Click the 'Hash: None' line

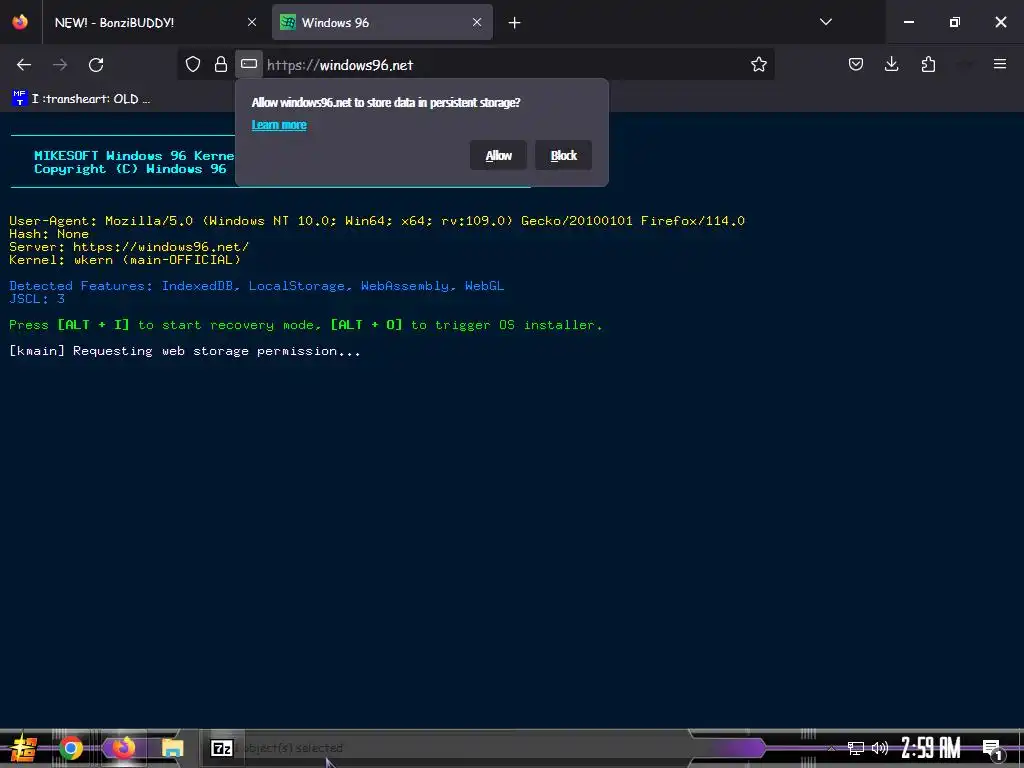point(49,234)
